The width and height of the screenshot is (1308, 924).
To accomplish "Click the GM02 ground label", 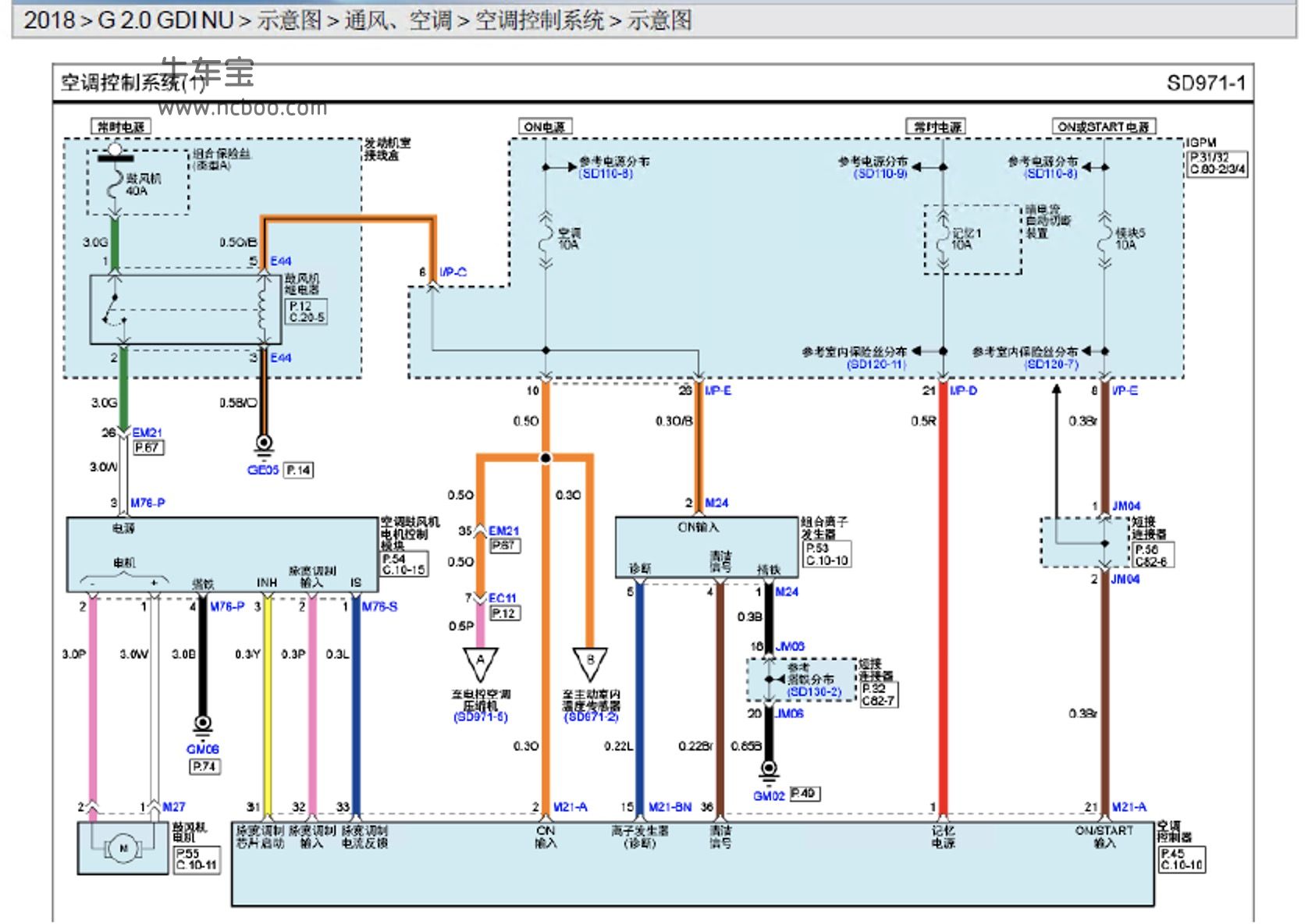I will click(769, 795).
